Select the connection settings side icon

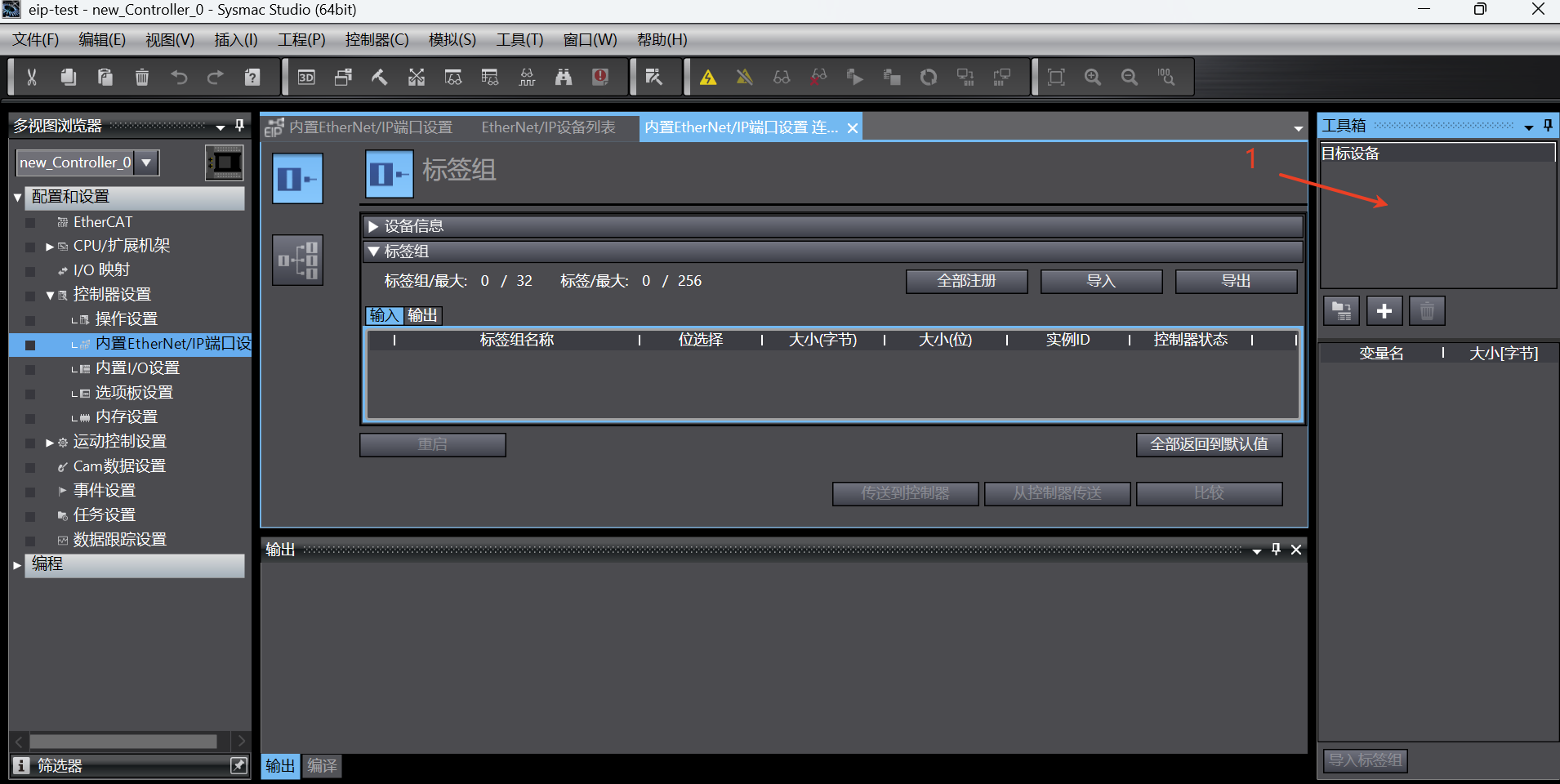[297, 260]
